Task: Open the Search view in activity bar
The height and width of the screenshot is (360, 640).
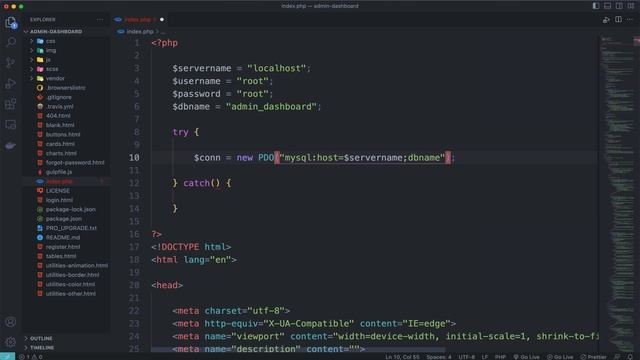Action: coord(11,42)
